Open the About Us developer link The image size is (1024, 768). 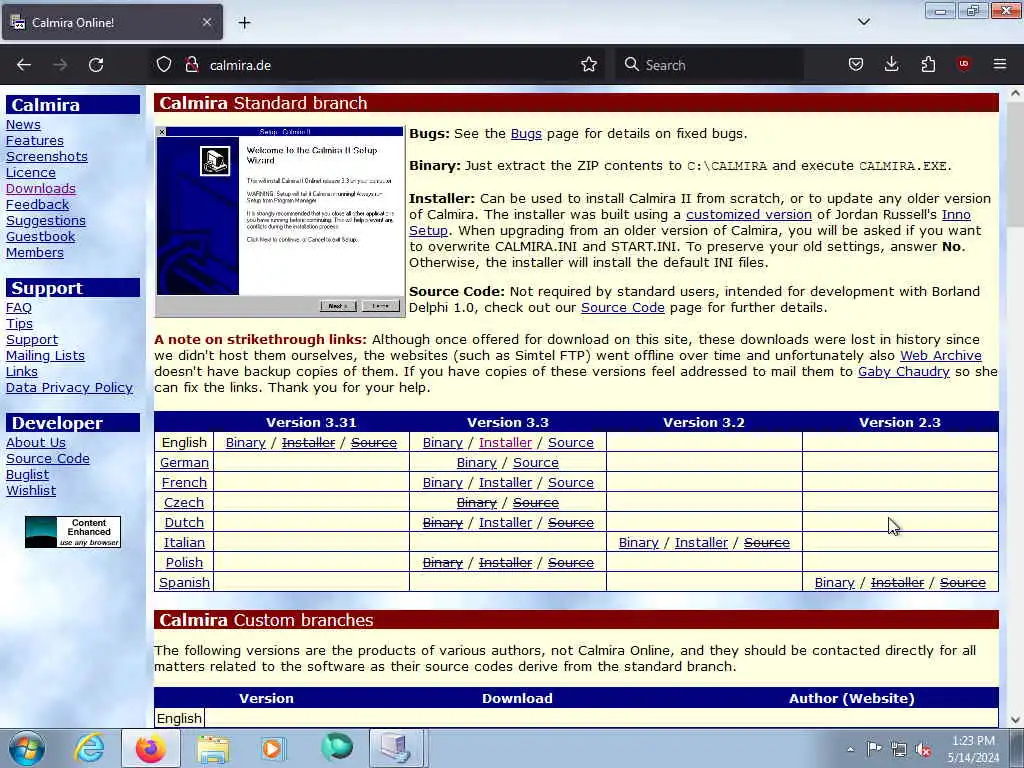(36, 443)
